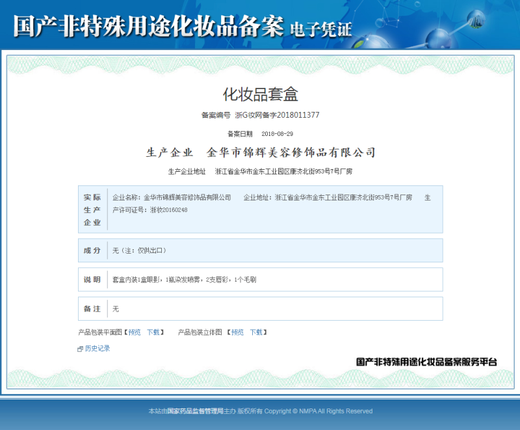Download the 产品包装立体图 file
This screenshot has height=430, width=520.
[256, 332]
